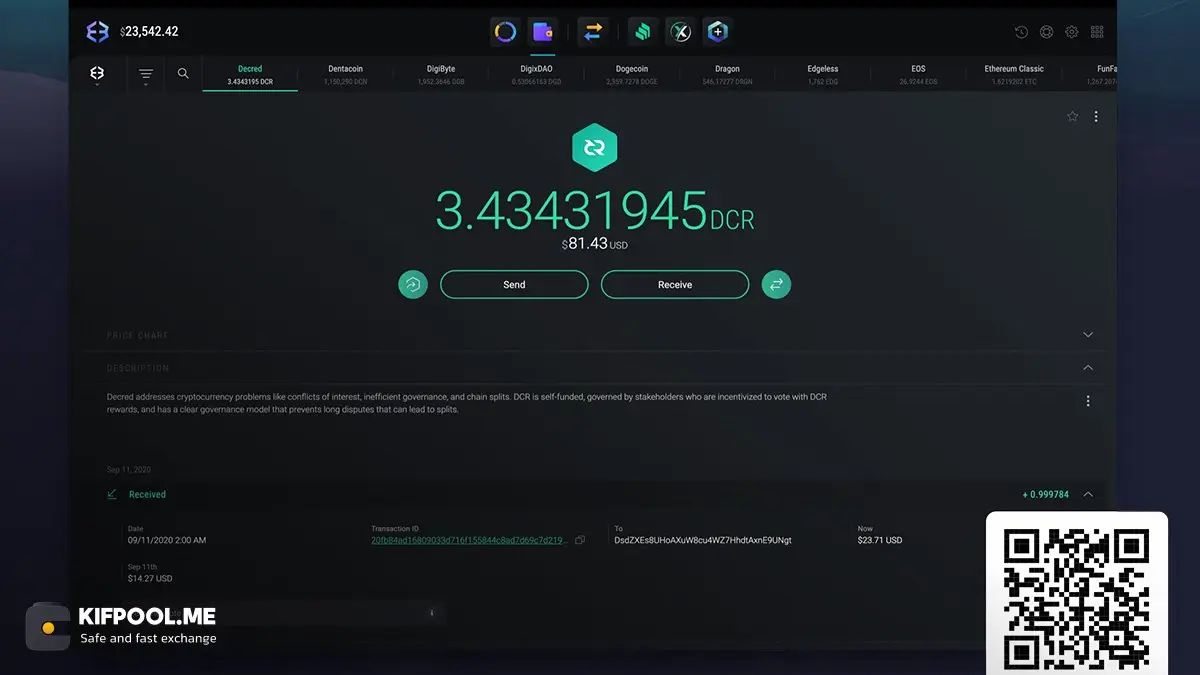This screenshot has height=675, width=1200.
Task: Open the Portfolio ring icon
Action: click(x=505, y=32)
